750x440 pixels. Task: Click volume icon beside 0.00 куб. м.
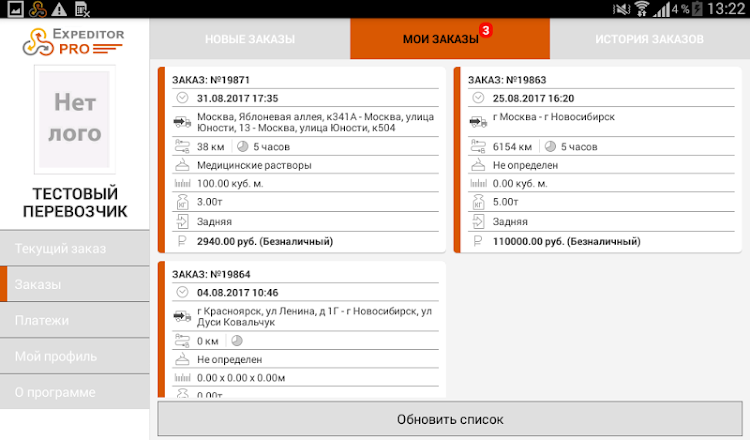click(478, 183)
